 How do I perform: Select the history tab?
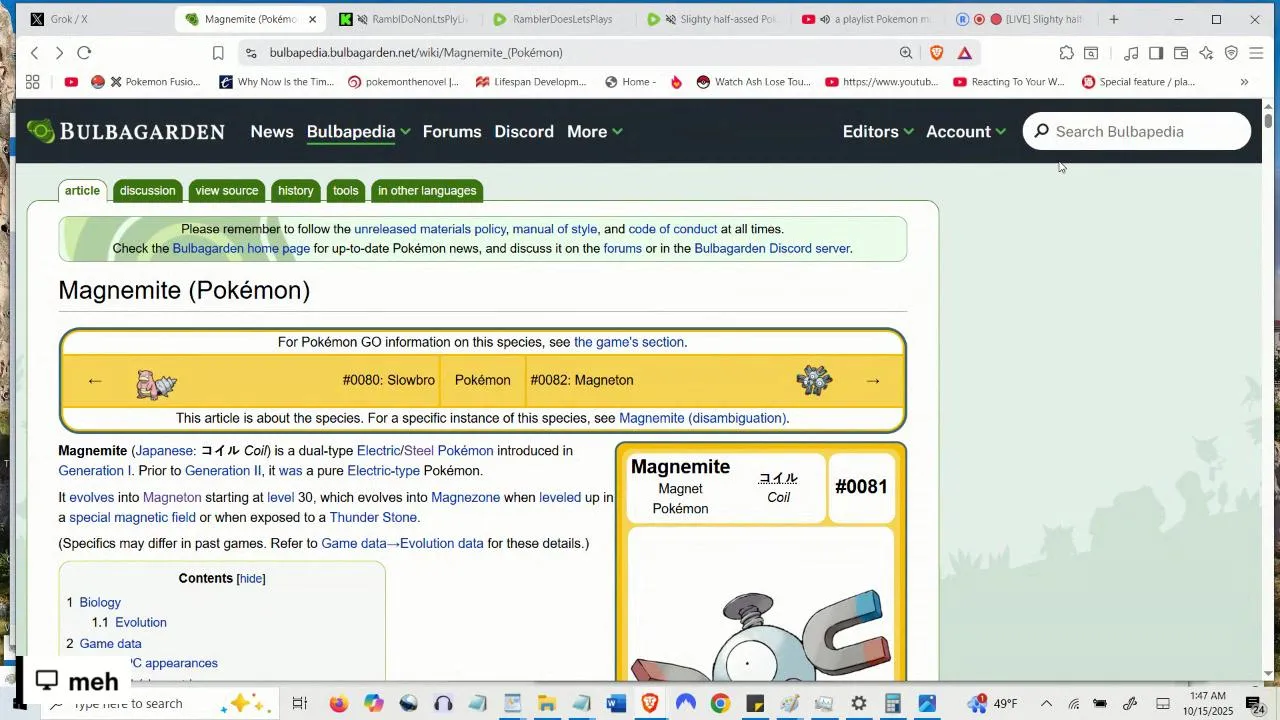pyautogui.click(x=295, y=191)
